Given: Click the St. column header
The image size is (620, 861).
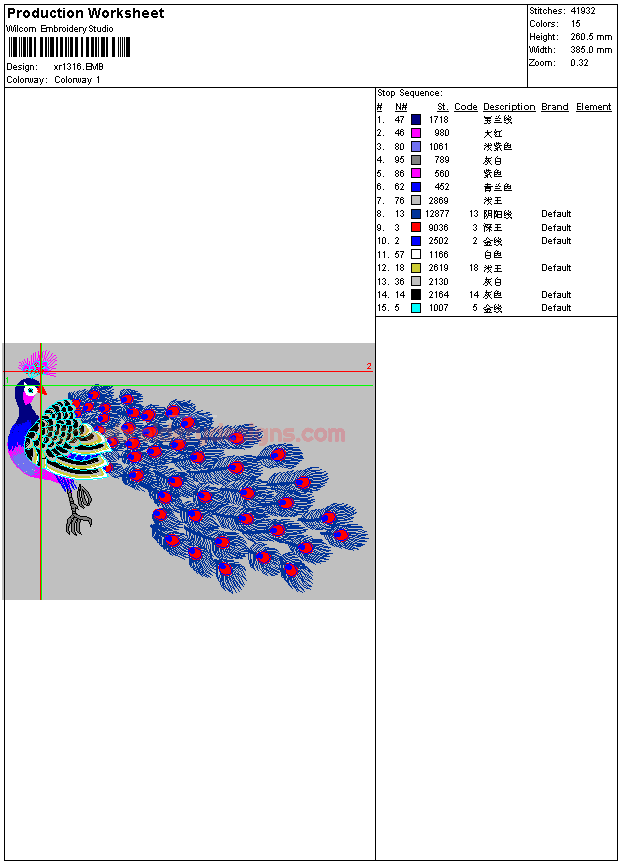Looking at the screenshot, I should click(442, 107).
